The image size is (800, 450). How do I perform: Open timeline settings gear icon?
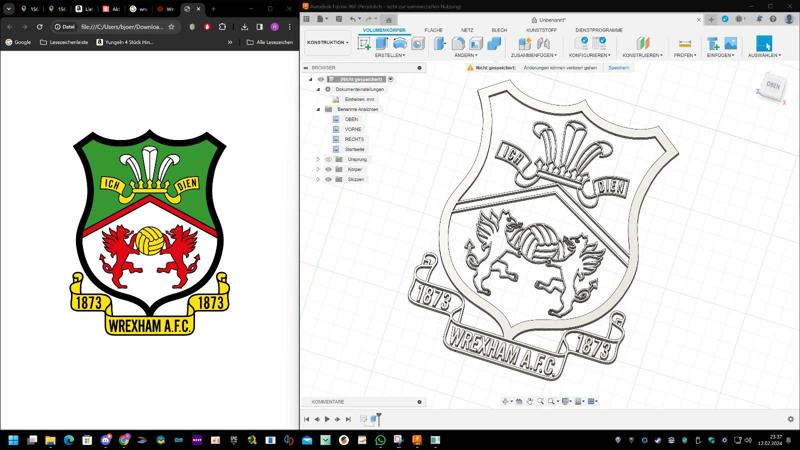[x=790, y=419]
